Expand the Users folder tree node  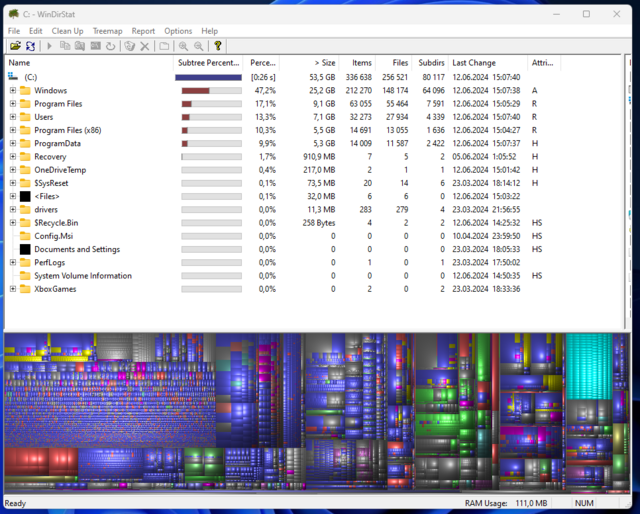click(13, 117)
